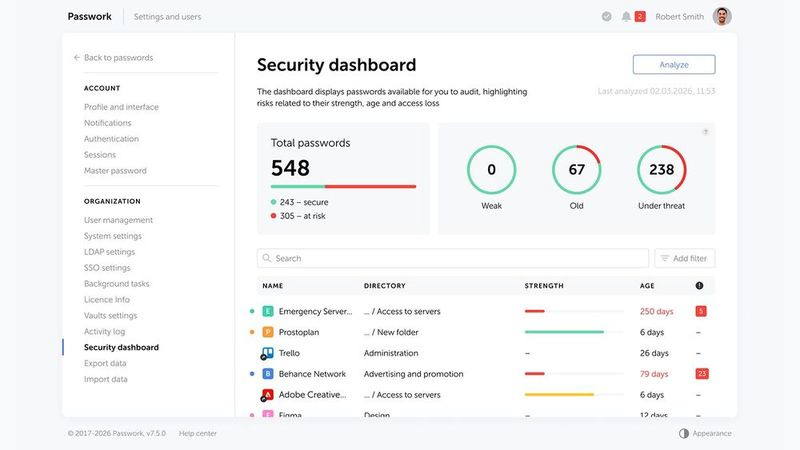Click the Analyze button

click(x=674, y=65)
